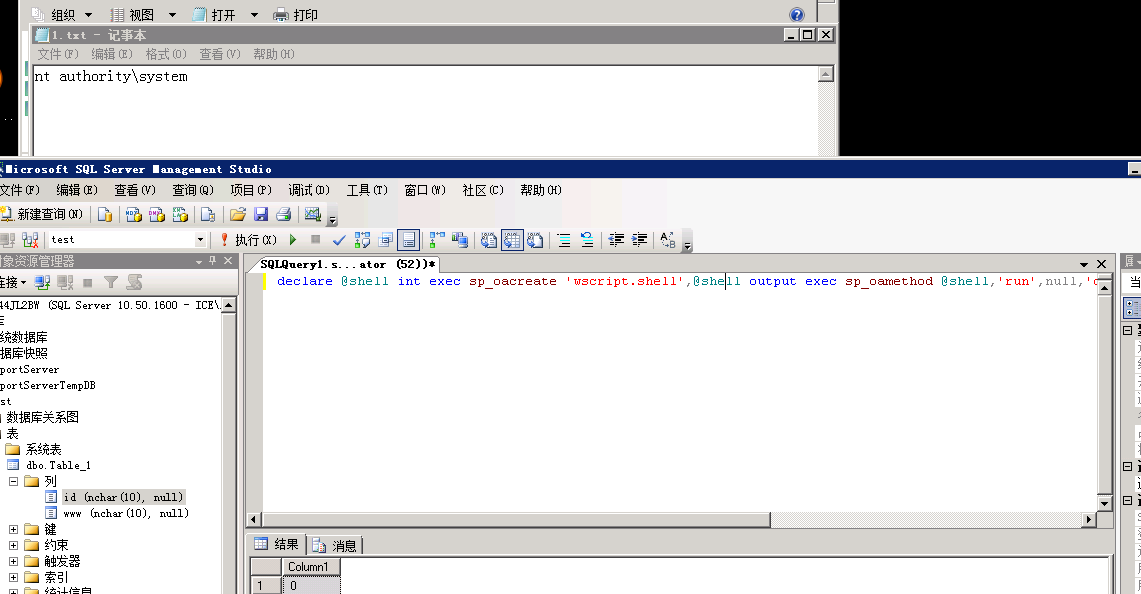1141x594 pixels.
Task: Click the active files dropdown arrow in the editor
Action: tap(1084, 264)
